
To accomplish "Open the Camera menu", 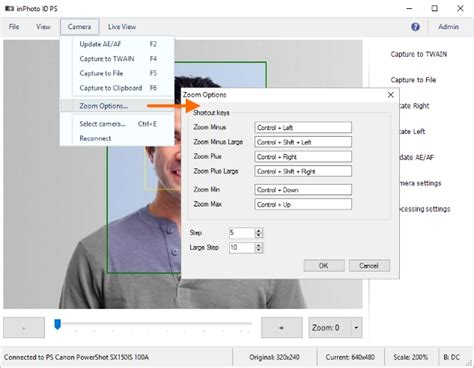I will [79, 27].
